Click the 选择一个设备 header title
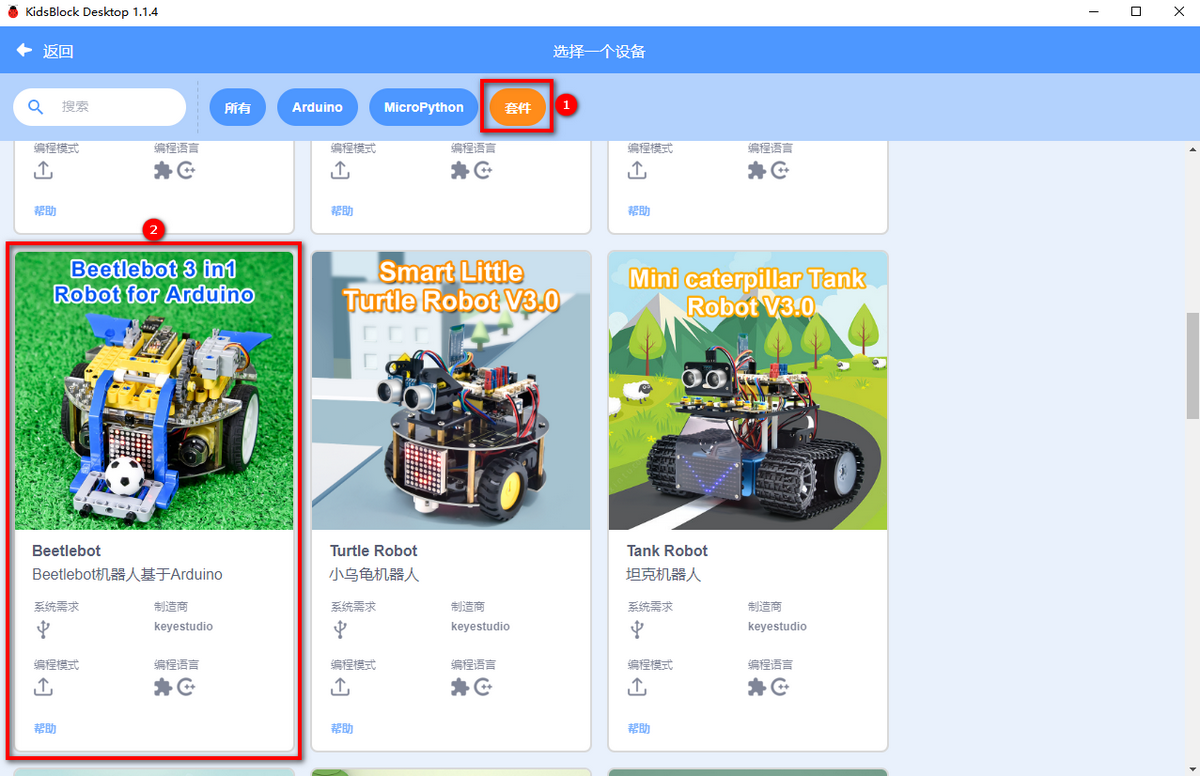 coord(599,51)
